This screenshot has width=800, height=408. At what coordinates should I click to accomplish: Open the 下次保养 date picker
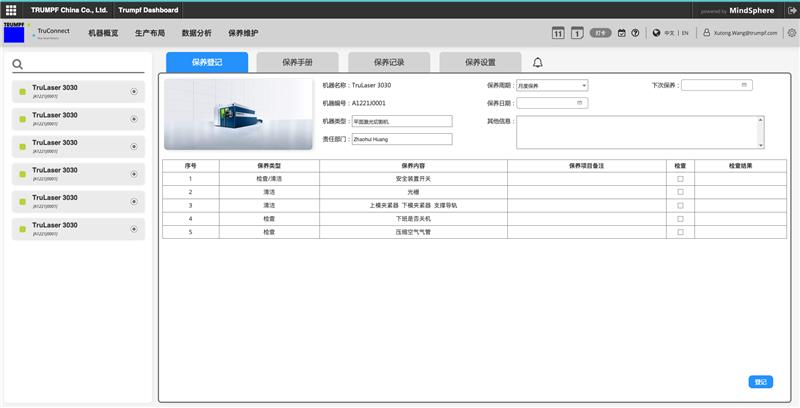716,86
